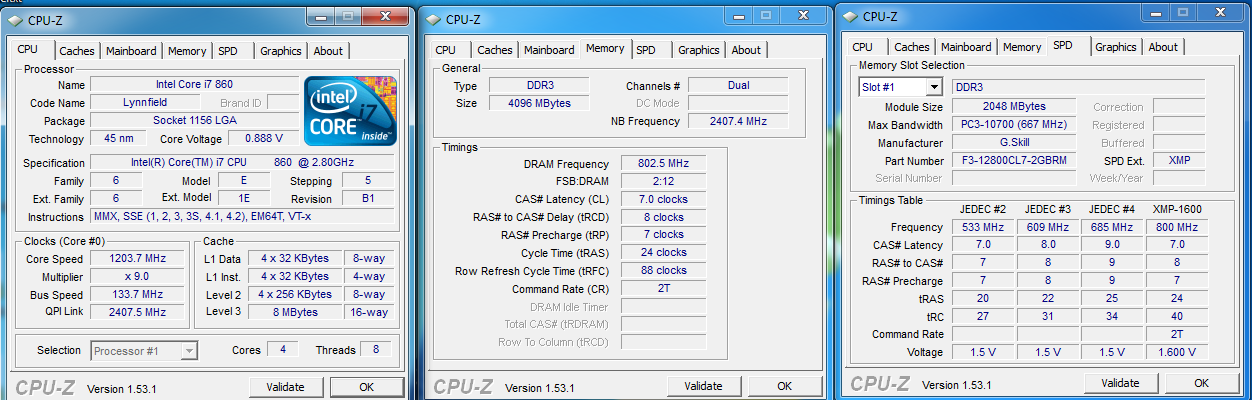The width and height of the screenshot is (1252, 400).
Task: Select CPU tab in left window
Action: (28, 49)
